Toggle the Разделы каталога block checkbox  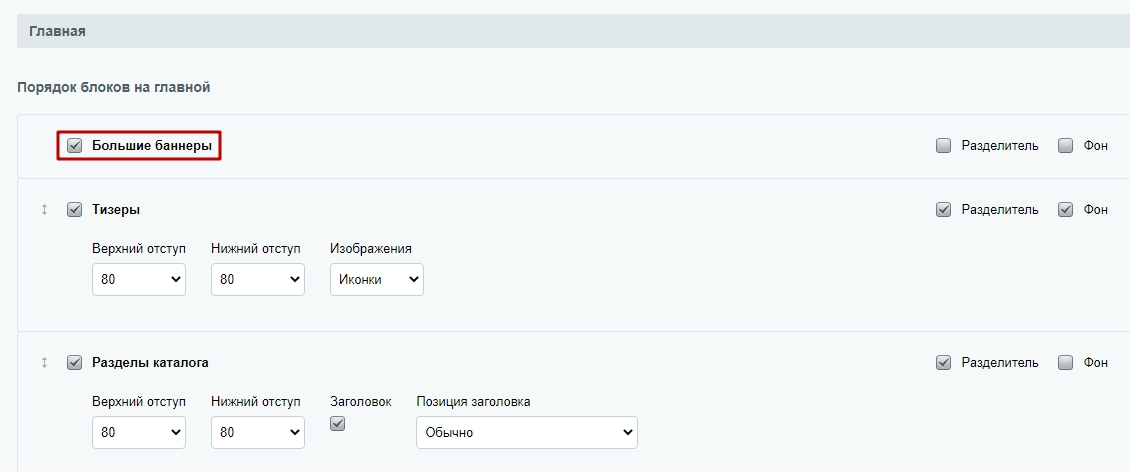point(74,362)
